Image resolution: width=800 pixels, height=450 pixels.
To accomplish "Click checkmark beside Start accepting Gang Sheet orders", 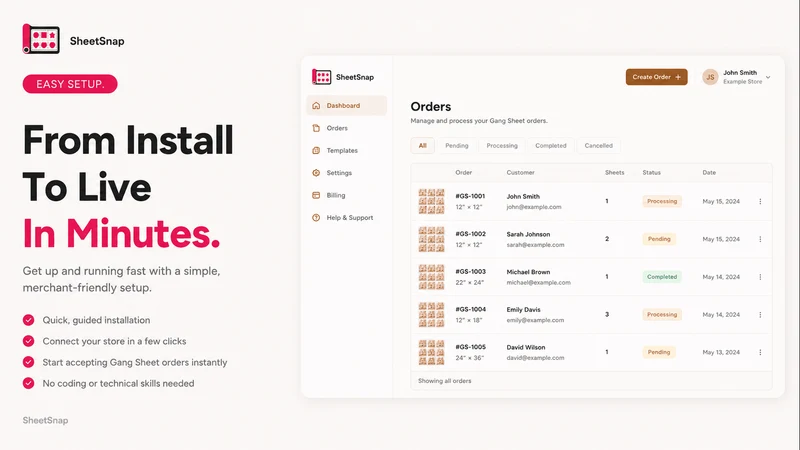I will click(x=29, y=362).
